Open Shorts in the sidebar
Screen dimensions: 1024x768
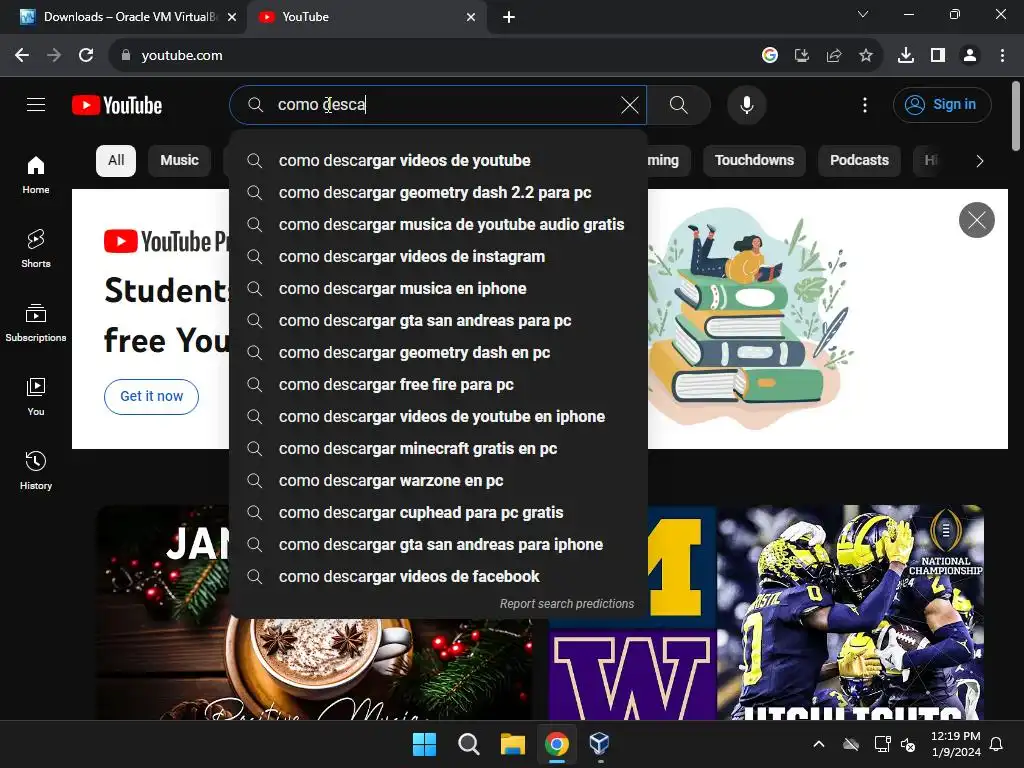pos(36,248)
